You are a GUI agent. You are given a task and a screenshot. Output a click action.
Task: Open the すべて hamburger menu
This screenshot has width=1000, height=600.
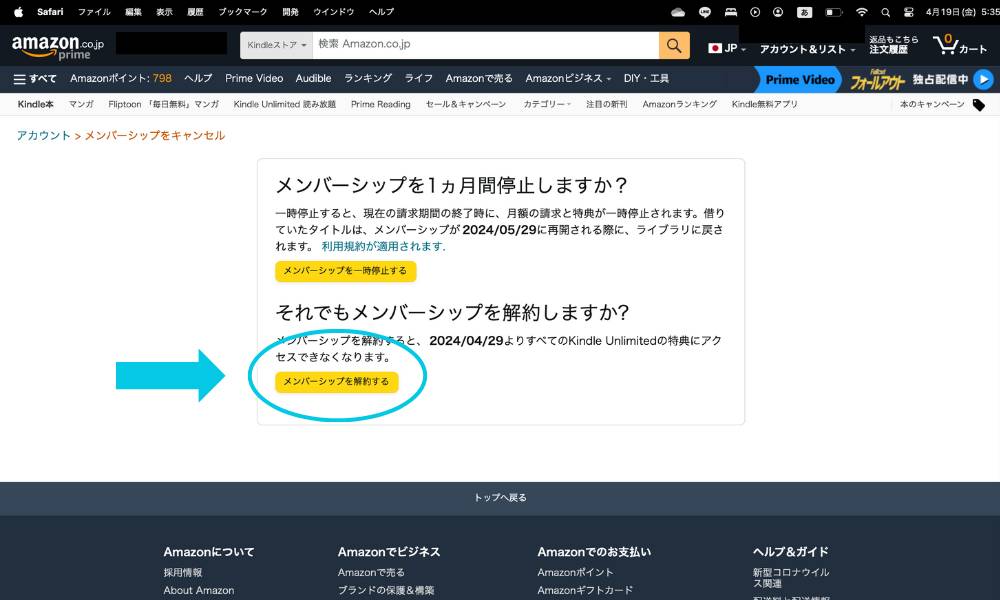point(35,79)
